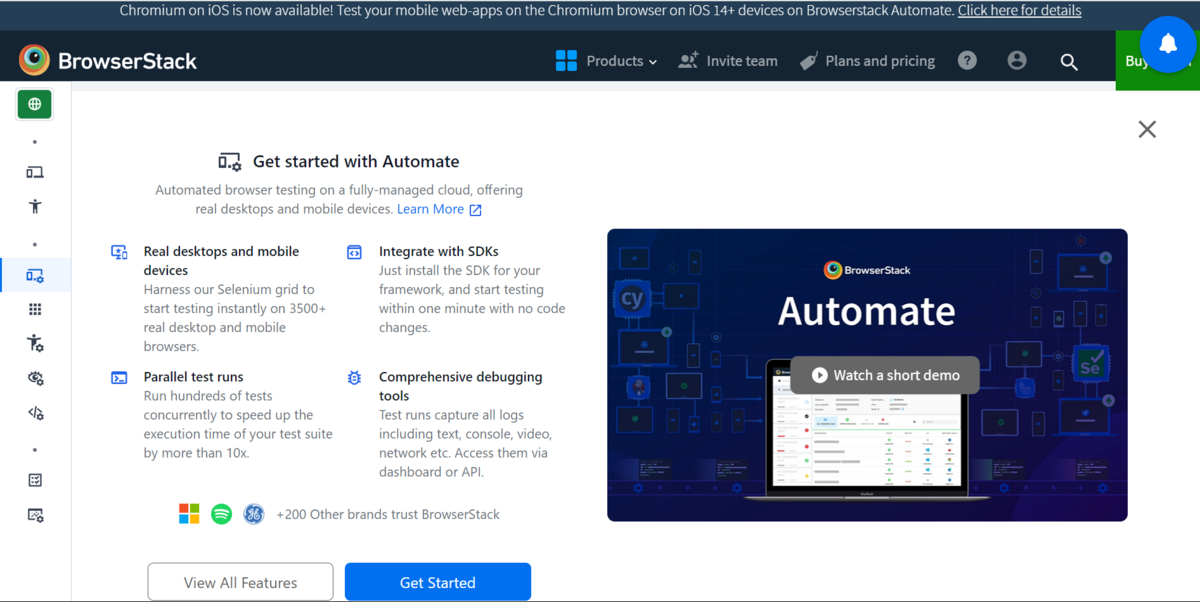Open the grid dots icon in sidebar
The height and width of the screenshot is (602, 1200).
tap(35, 310)
